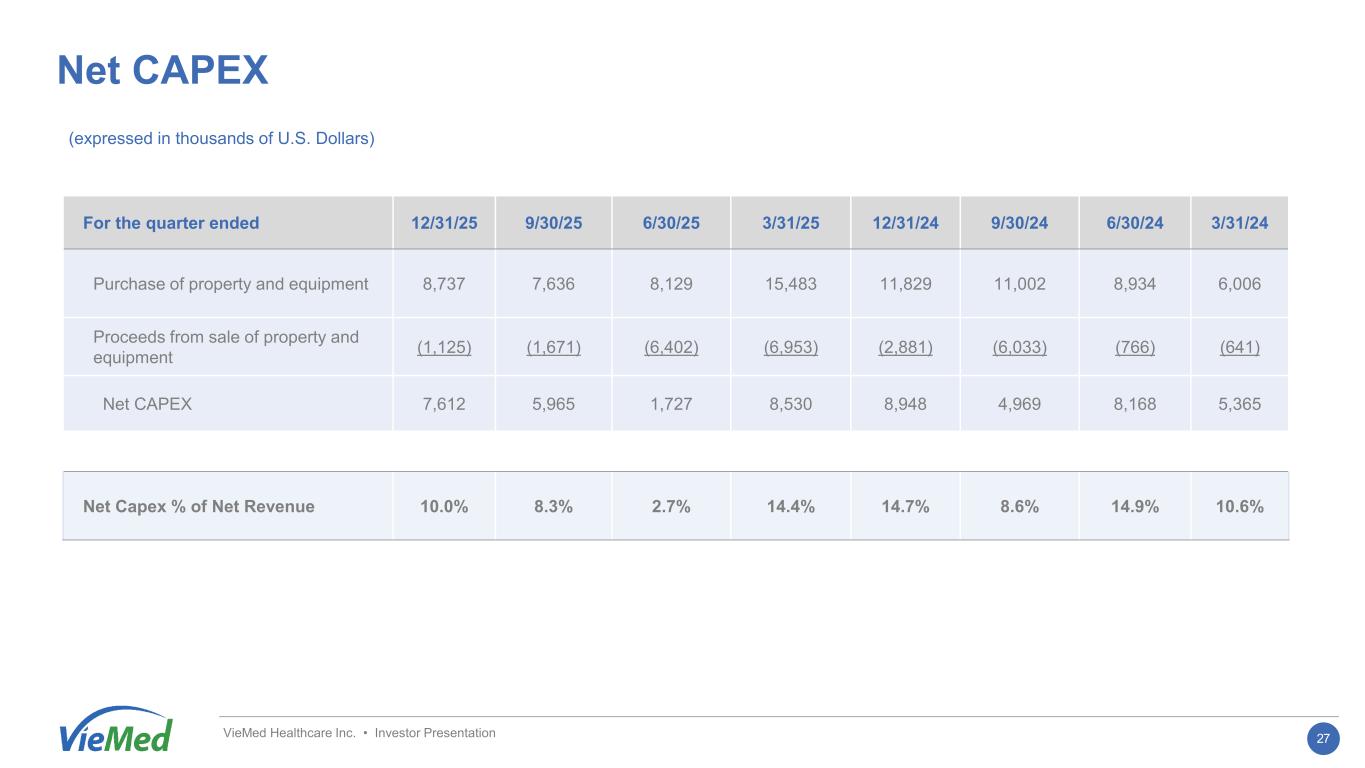The height and width of the screenshot is (768, 1365).
Task: Click the 'For the quarter ended' header
Action: (x=171, y=223)
